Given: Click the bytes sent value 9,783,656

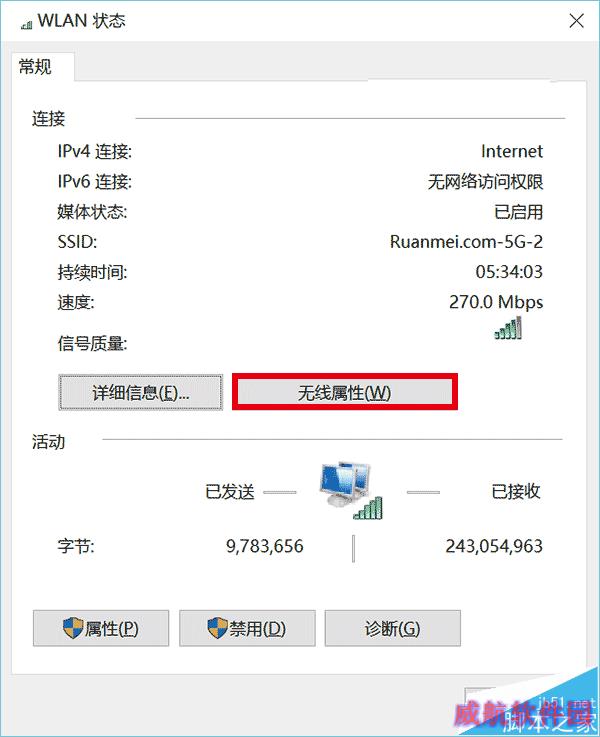Looking at the screenshot, I should coord(265,546).
